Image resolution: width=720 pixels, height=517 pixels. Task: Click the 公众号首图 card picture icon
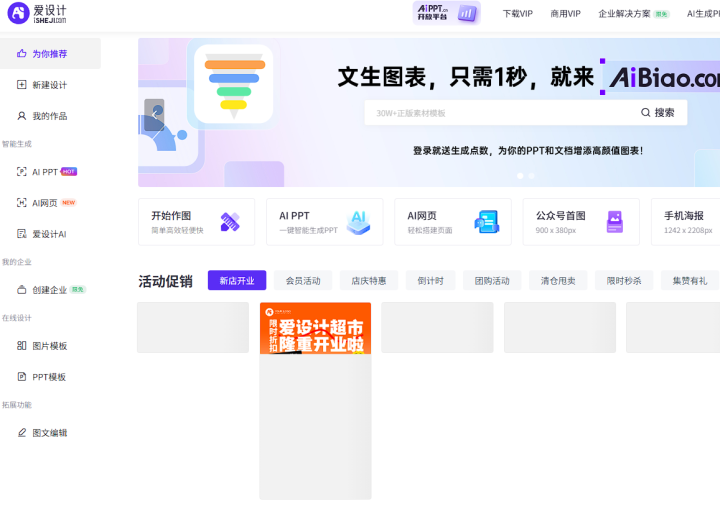tap(615, 222)
